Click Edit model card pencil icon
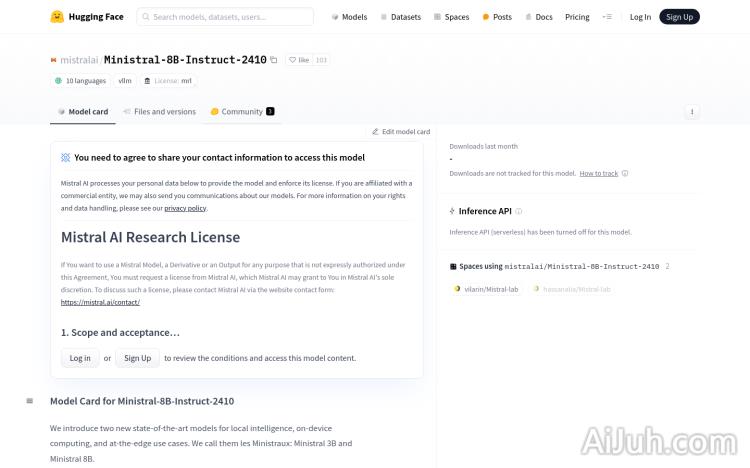The width and height of the screenshot is (750, 468). pyautogui.click(x=376, y=131)
